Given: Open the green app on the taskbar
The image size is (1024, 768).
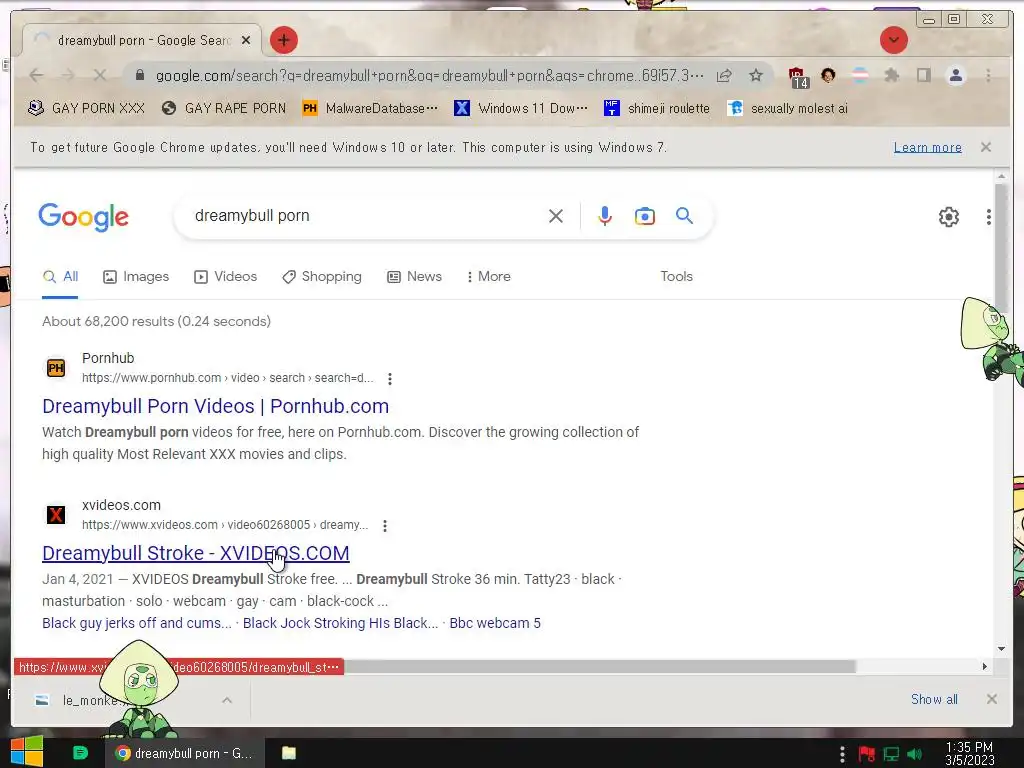Looking at the screenshot, I should pyautogui.click(x=80, y=753).
